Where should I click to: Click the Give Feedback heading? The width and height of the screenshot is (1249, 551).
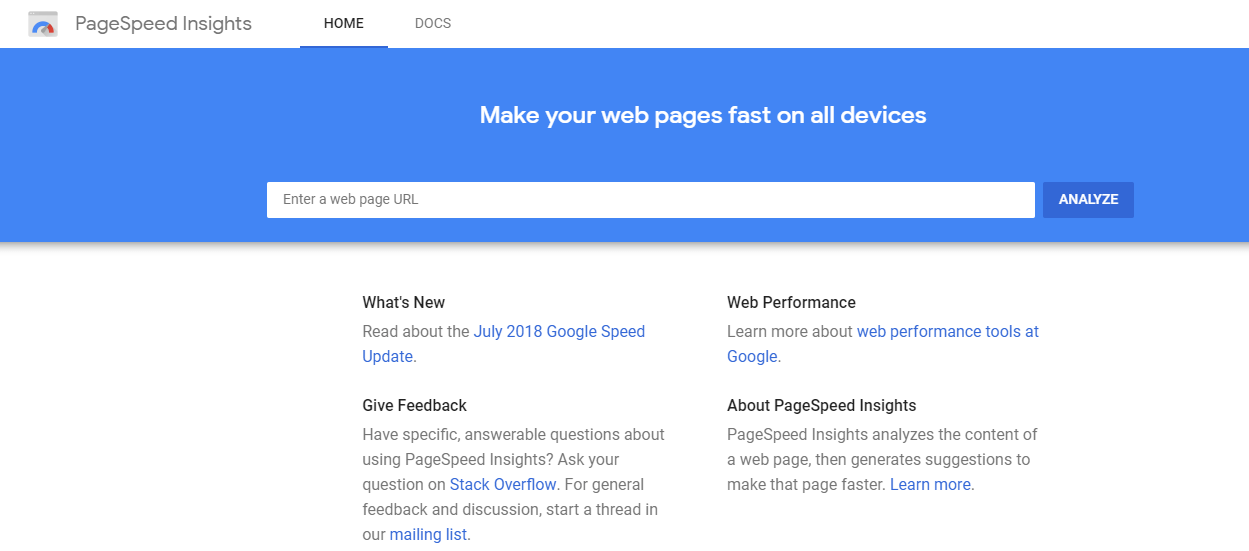414,405
